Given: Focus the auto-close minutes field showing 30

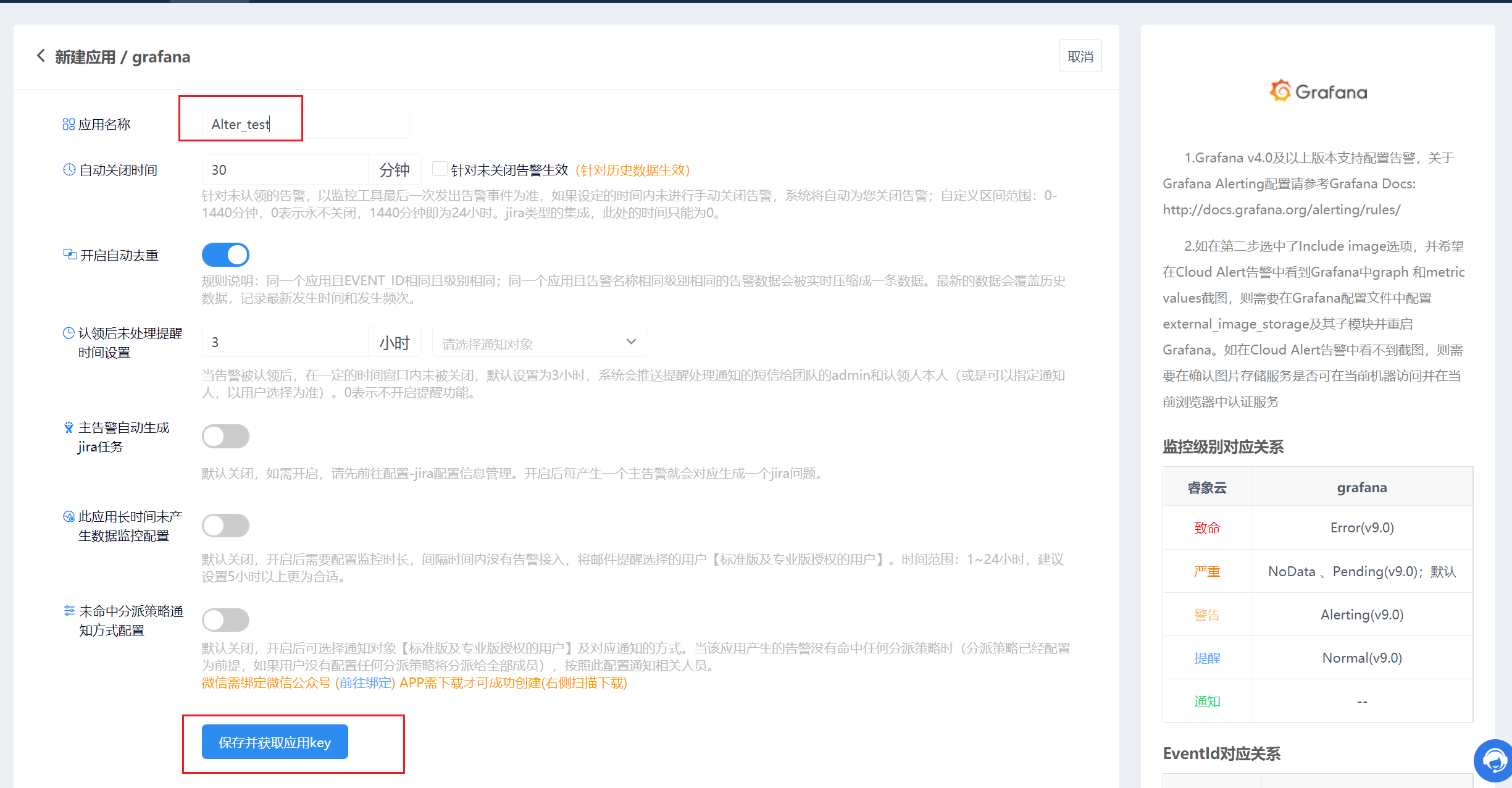Looking at the screenshot, I should [285, 170].
